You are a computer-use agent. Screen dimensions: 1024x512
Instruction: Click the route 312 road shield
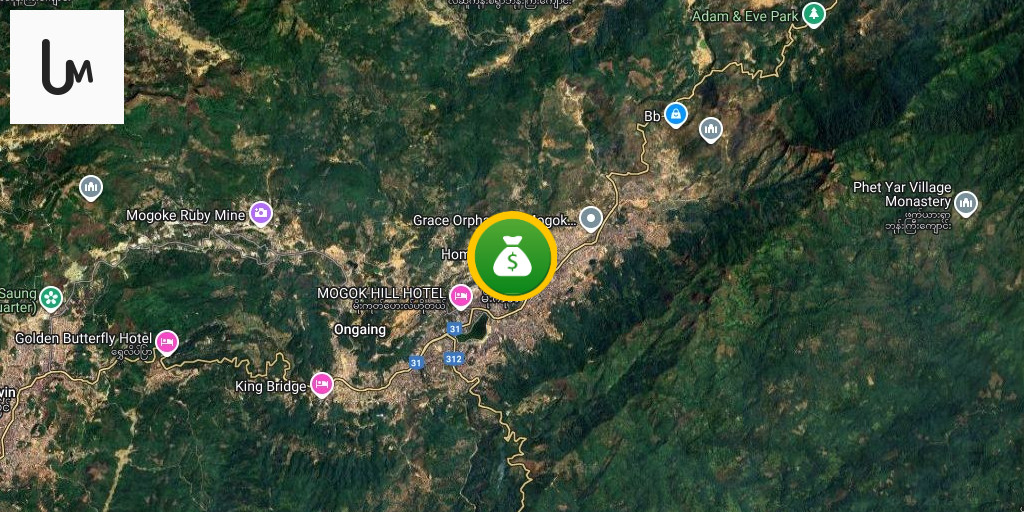coord(454,359)
